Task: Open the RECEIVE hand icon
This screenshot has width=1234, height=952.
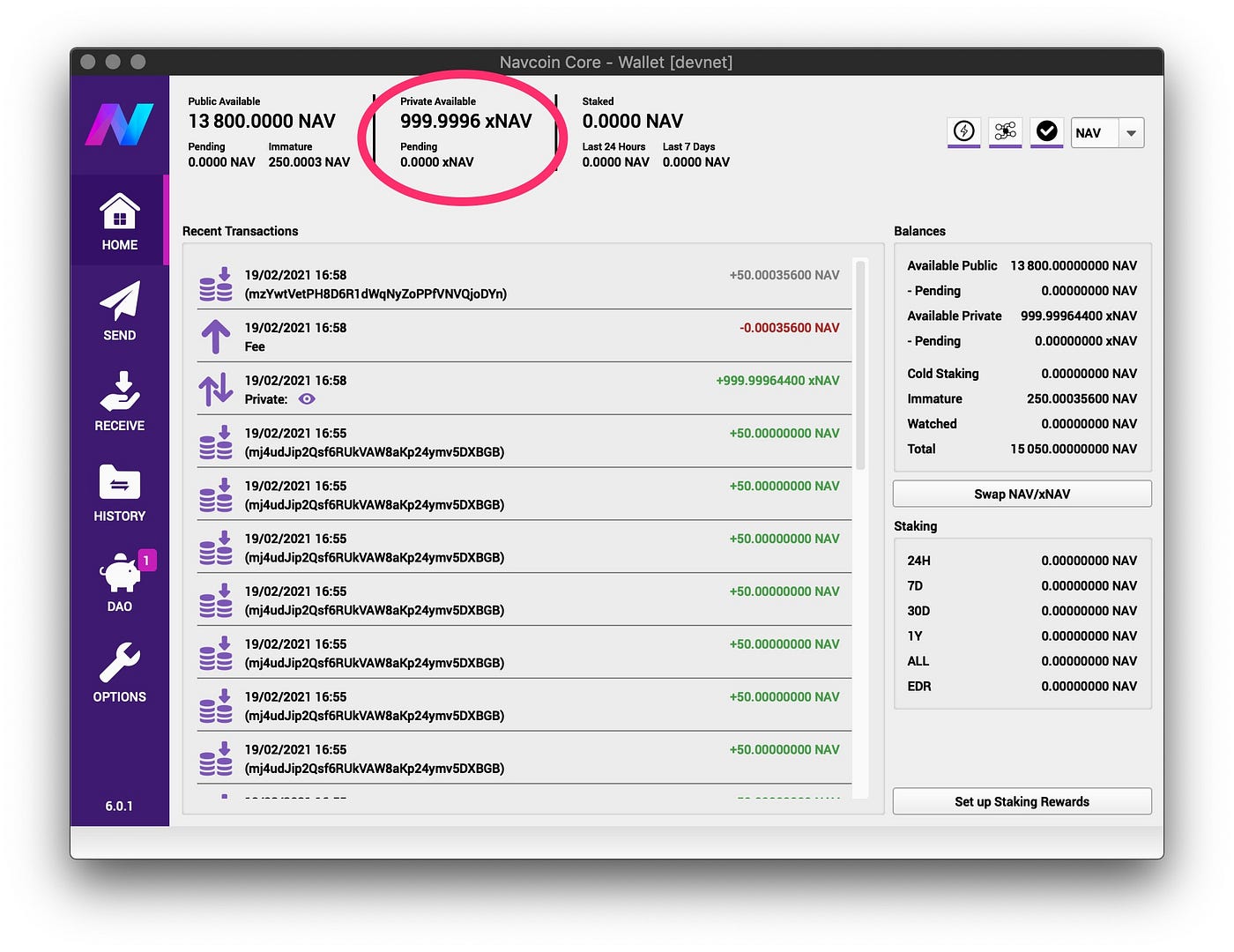Action: tap(120, 391)
